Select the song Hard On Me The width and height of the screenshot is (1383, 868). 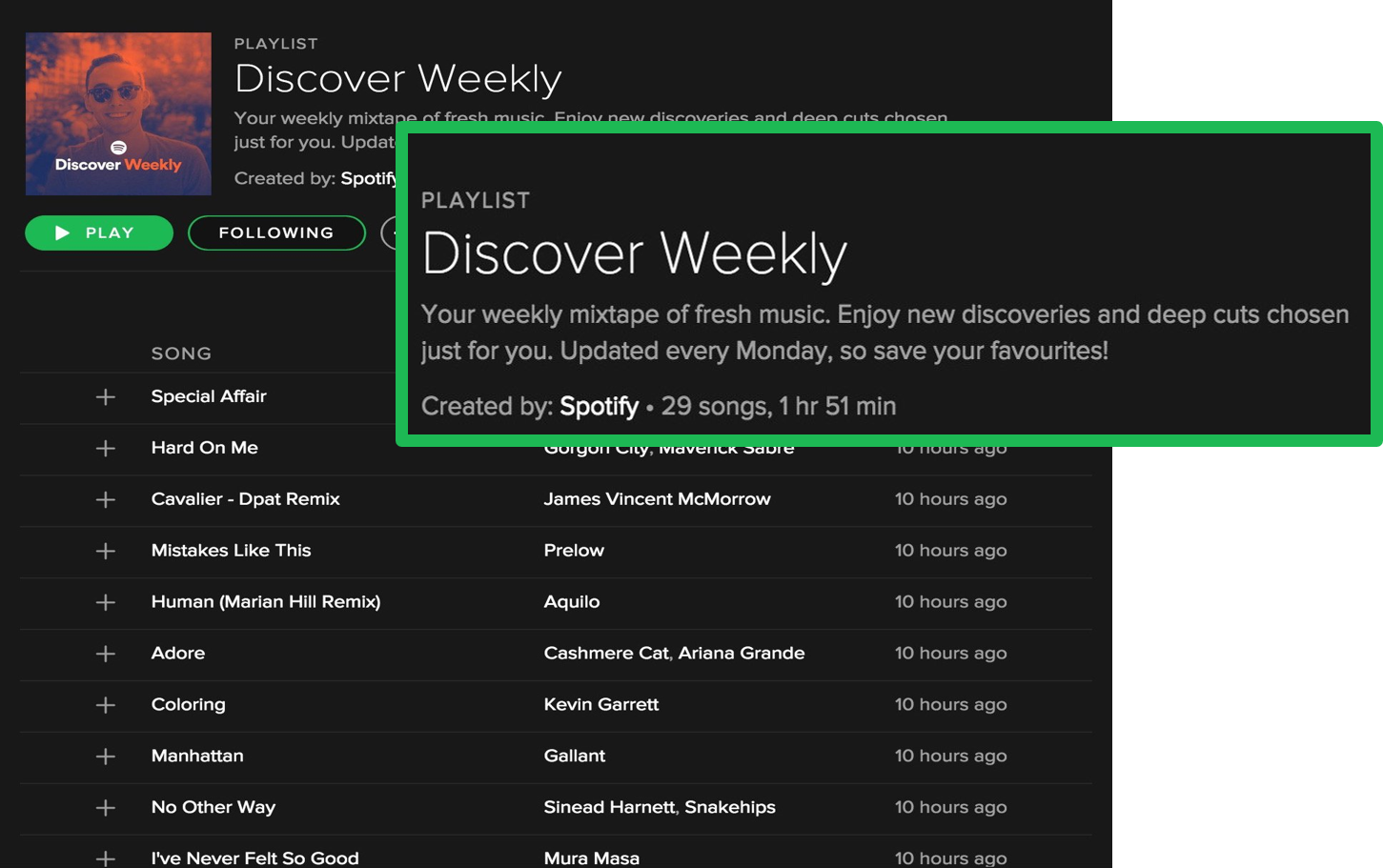[205, 448]
